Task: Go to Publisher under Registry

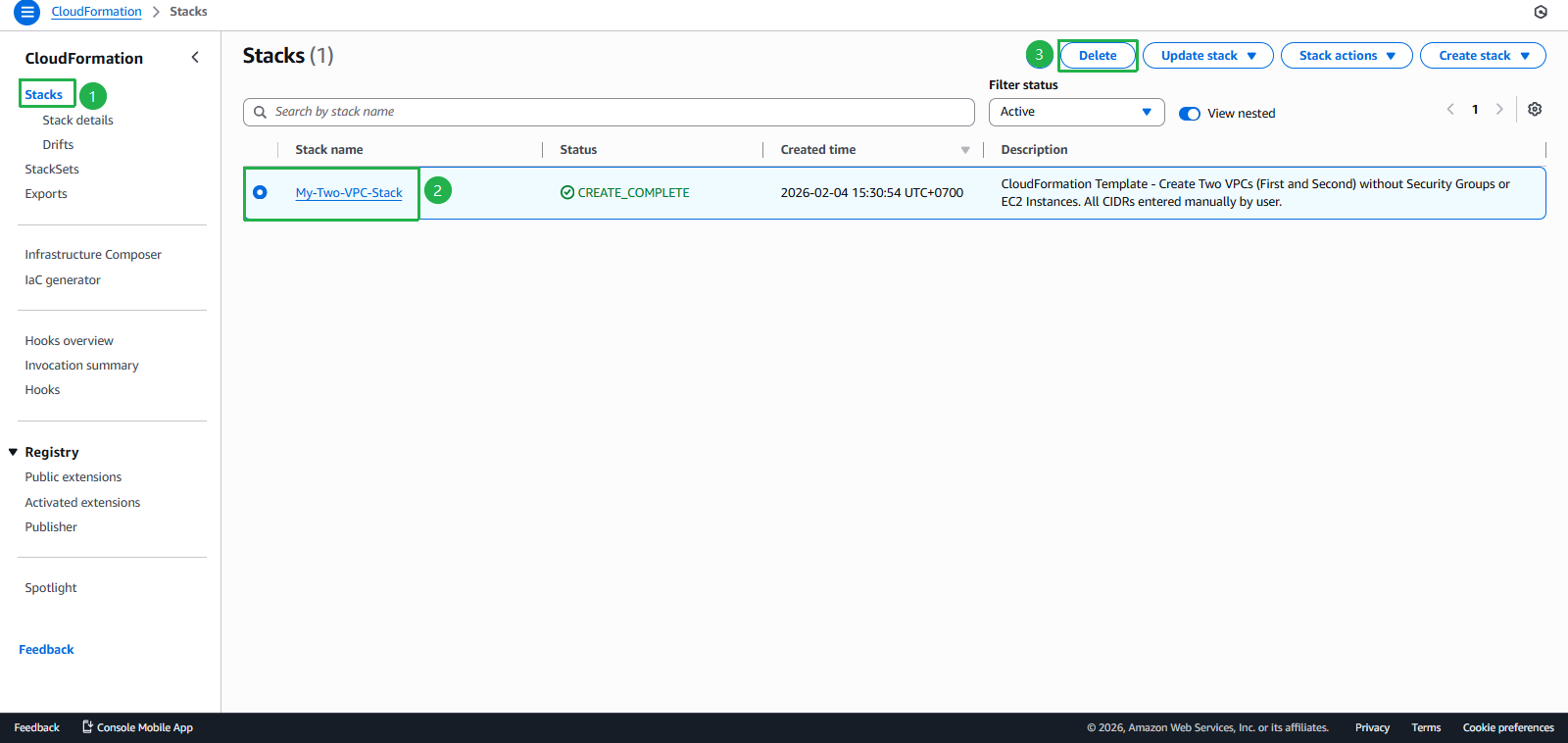Action: 51,526
